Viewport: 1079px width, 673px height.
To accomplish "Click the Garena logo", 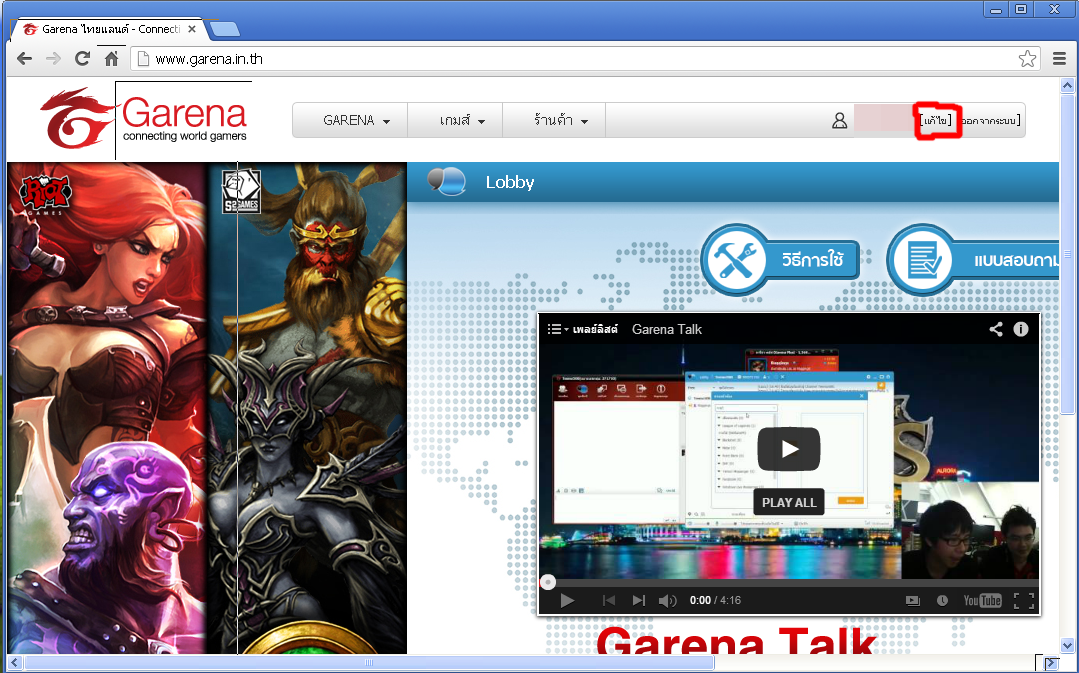I will point(144,118).
